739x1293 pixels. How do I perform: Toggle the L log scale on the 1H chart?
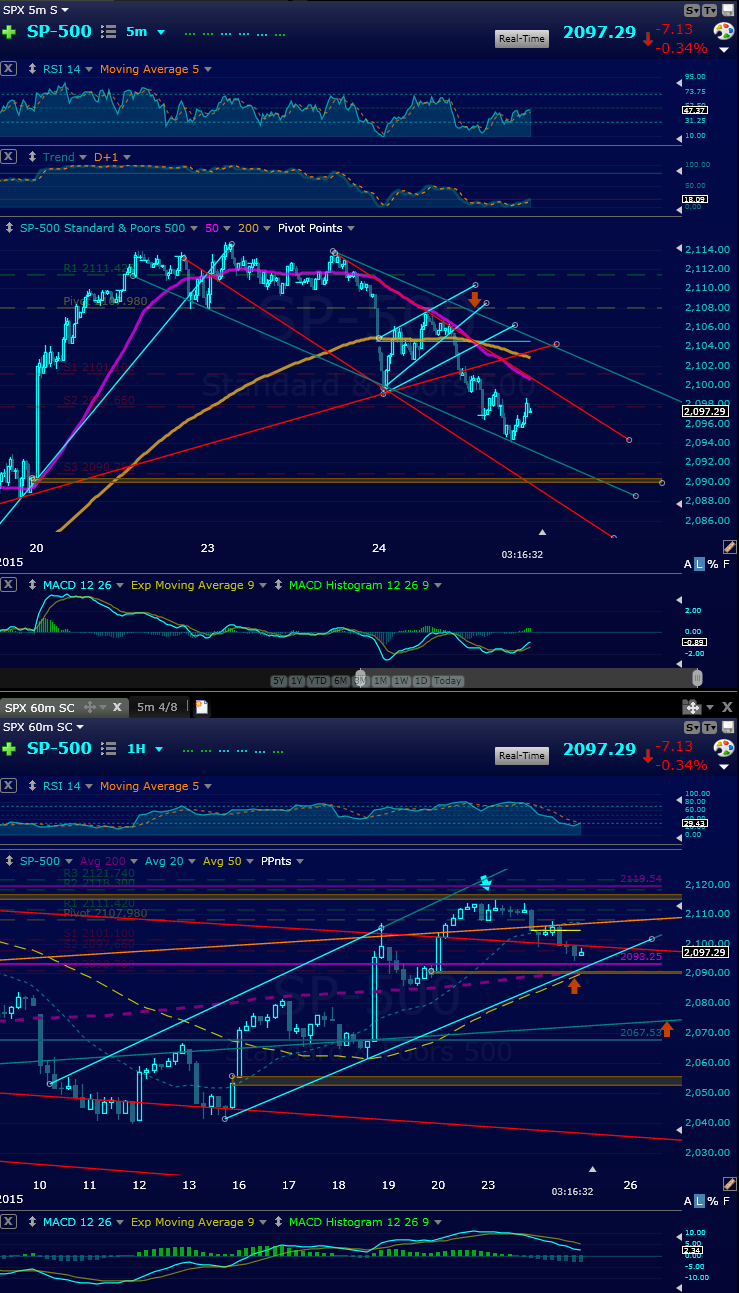click(x=699, y=1200)
